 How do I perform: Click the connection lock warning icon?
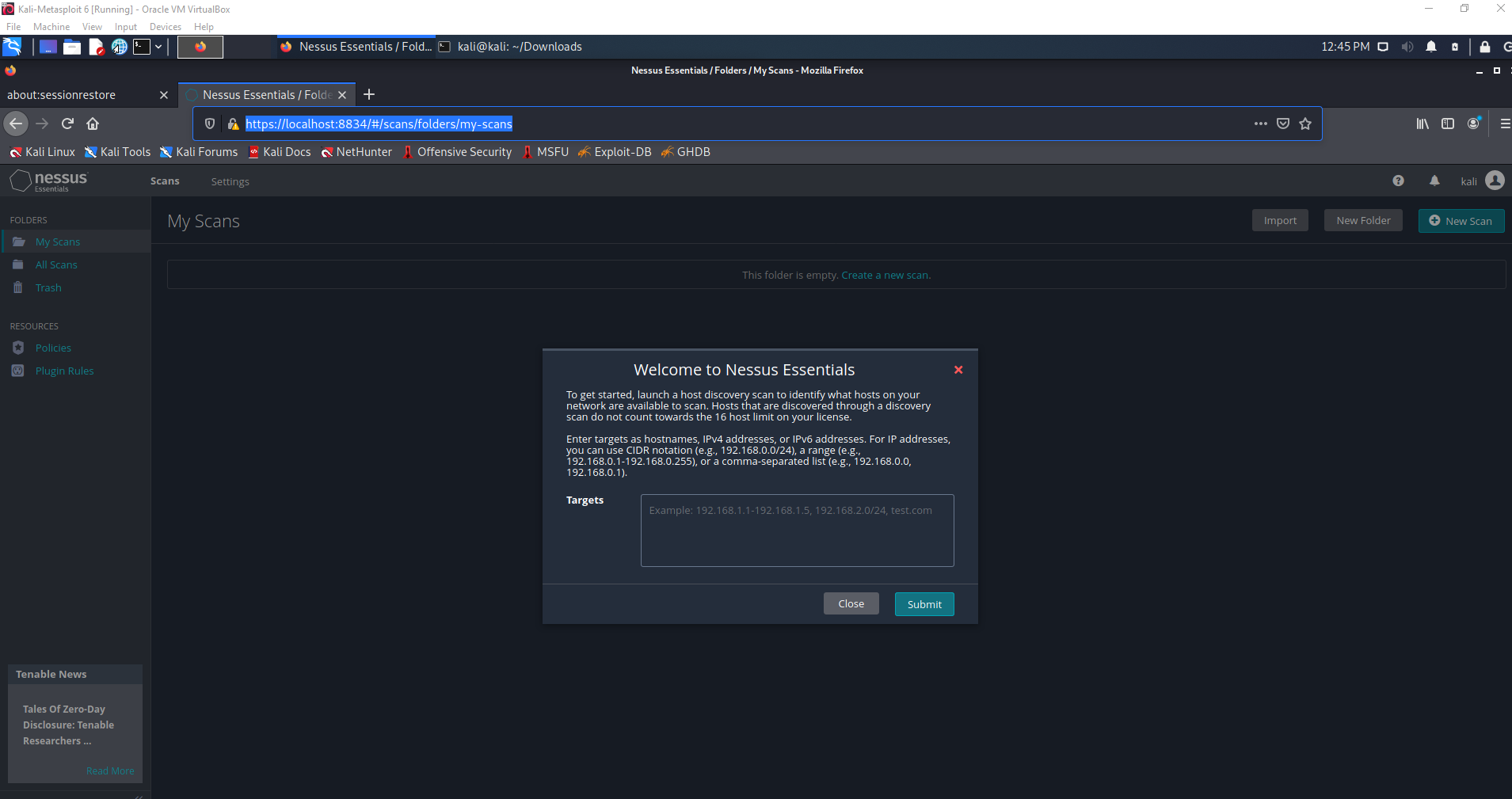pyautogui.click(x=233, y=124)
